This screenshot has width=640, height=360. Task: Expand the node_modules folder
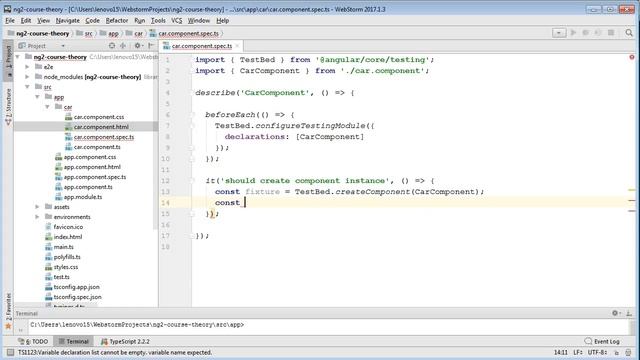tap(27, 77)
